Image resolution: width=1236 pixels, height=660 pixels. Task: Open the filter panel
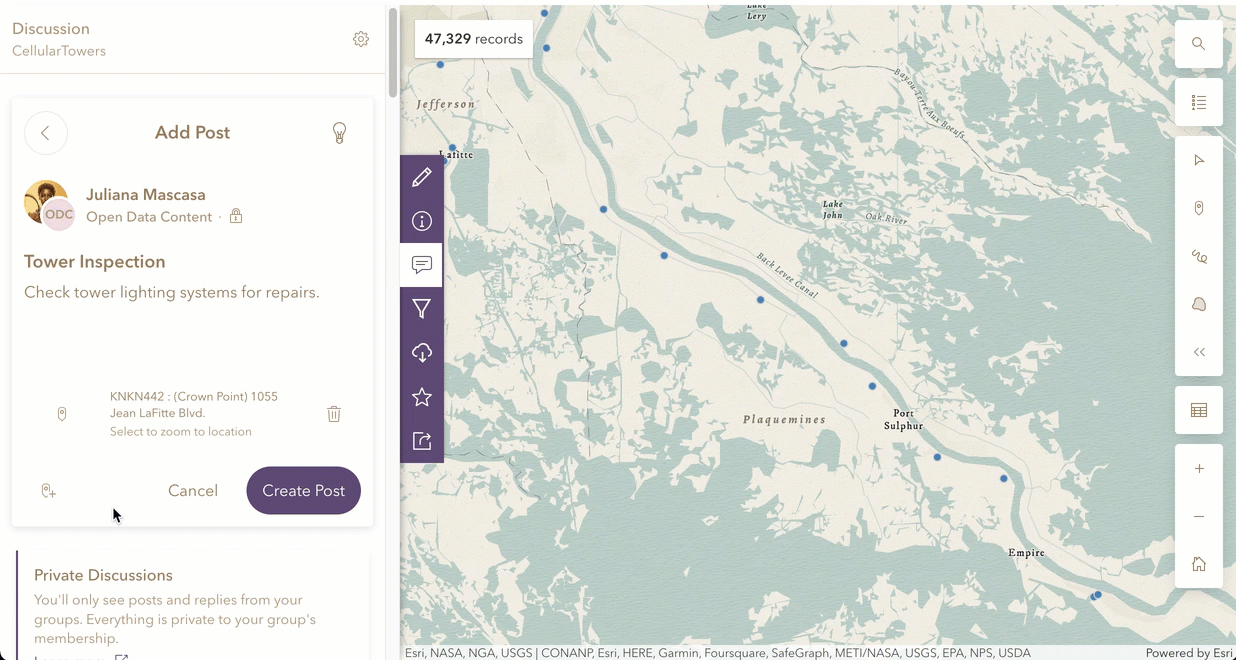pos(422,309)
